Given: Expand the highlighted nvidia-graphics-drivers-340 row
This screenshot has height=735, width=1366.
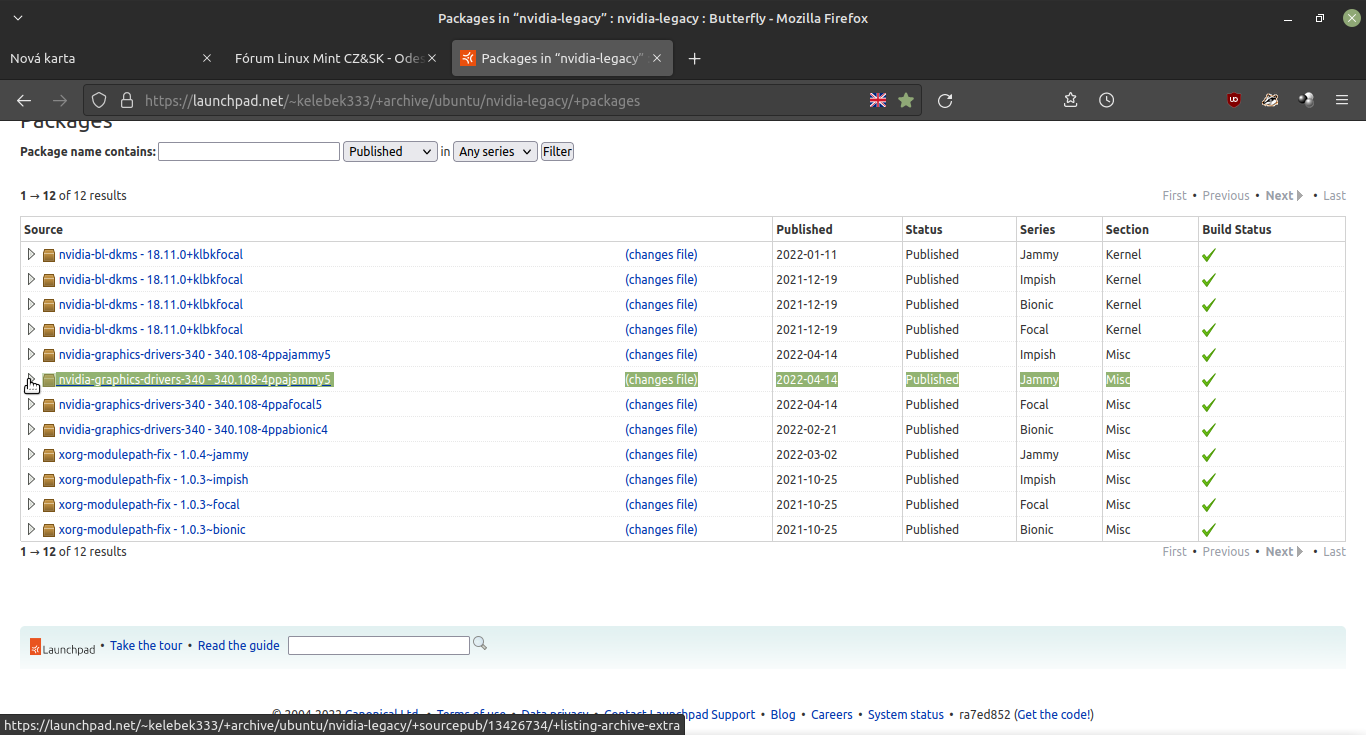Looking at the screenshot, I should coord(31,379).
